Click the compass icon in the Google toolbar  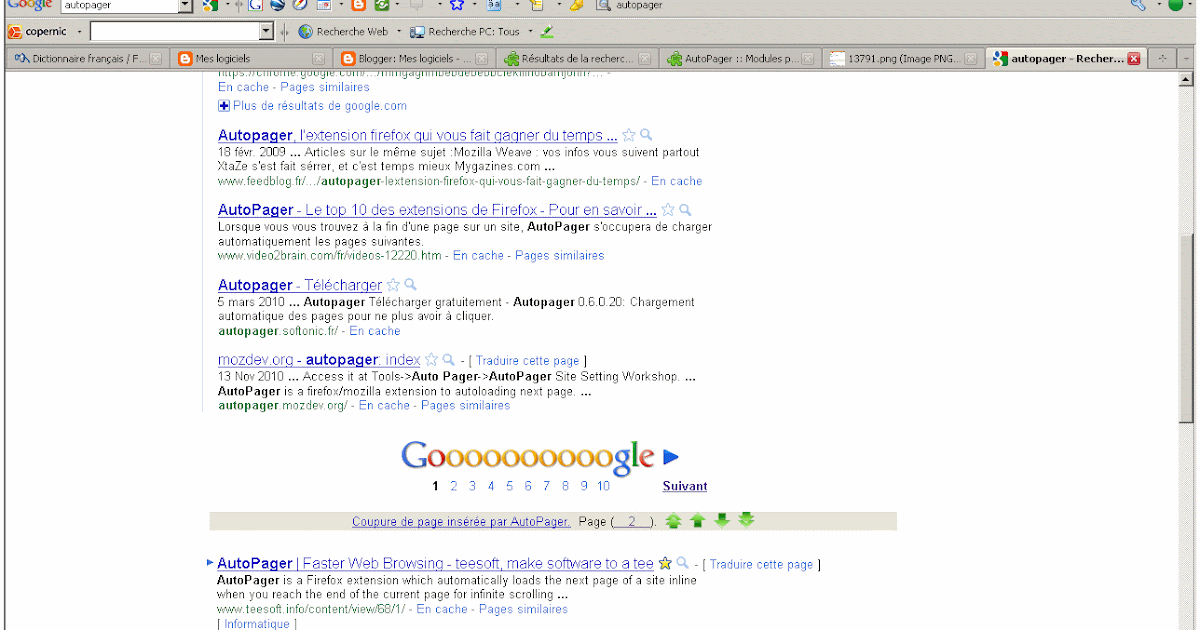299,5
